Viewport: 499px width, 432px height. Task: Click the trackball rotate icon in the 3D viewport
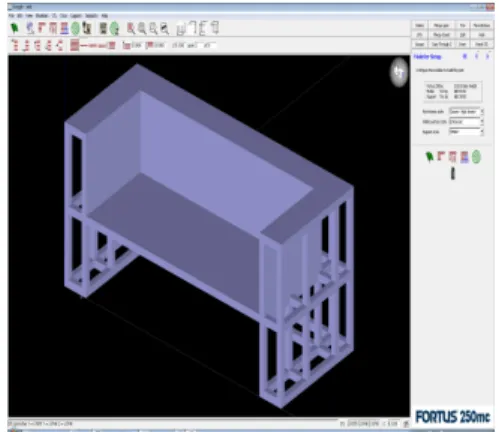[399, 72]
